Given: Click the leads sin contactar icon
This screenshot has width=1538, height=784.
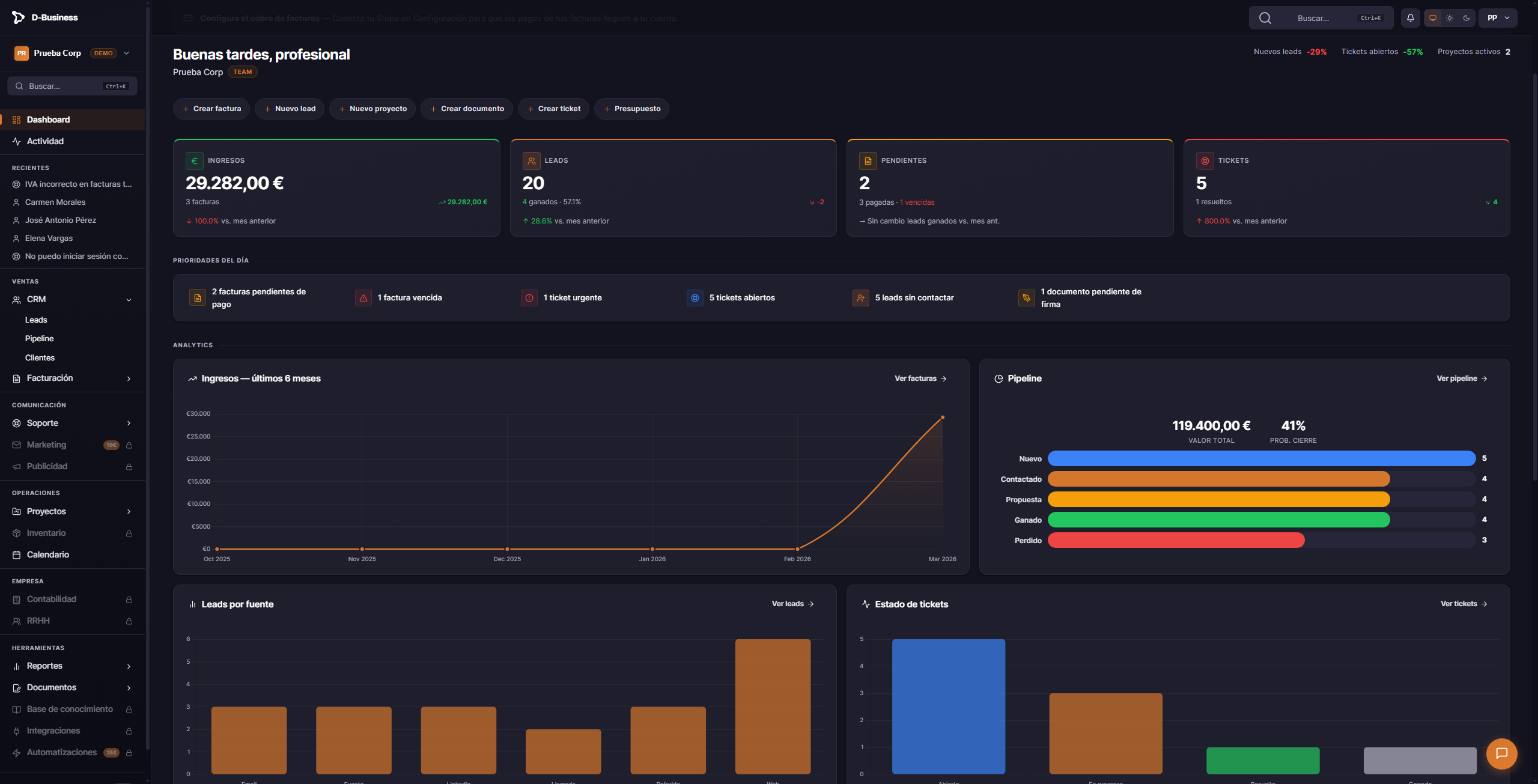Looking at the screenshot, I should pyautogui.click(x=860, y=298).
